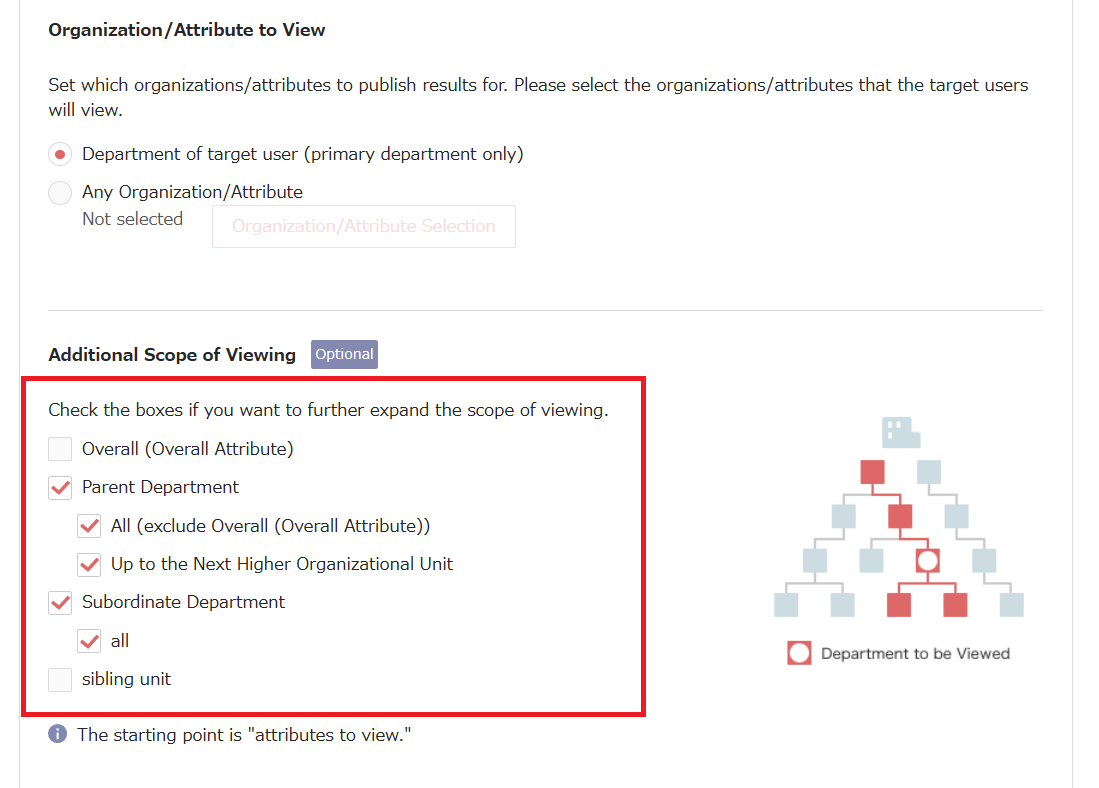The width and height of the screenshot is (1099, 788).
Task: Toggle the All (exclude Overall) checkbox
Action: [x=90, y=526]
